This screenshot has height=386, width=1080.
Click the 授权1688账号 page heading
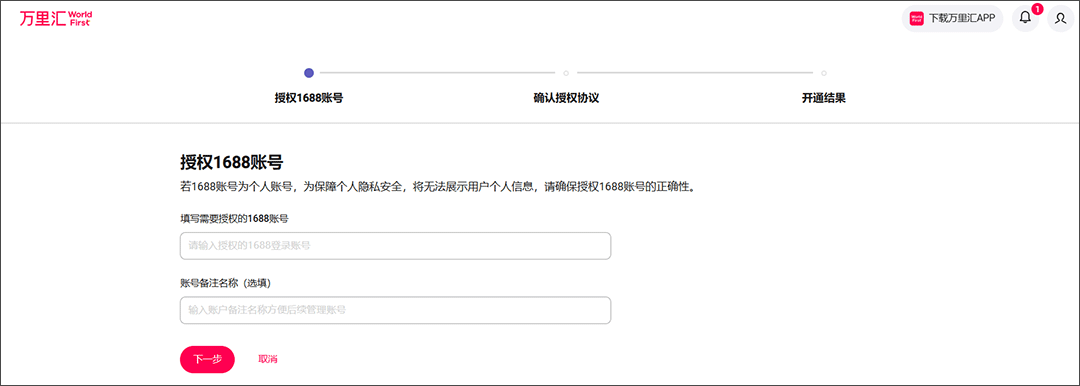point(232,163)
